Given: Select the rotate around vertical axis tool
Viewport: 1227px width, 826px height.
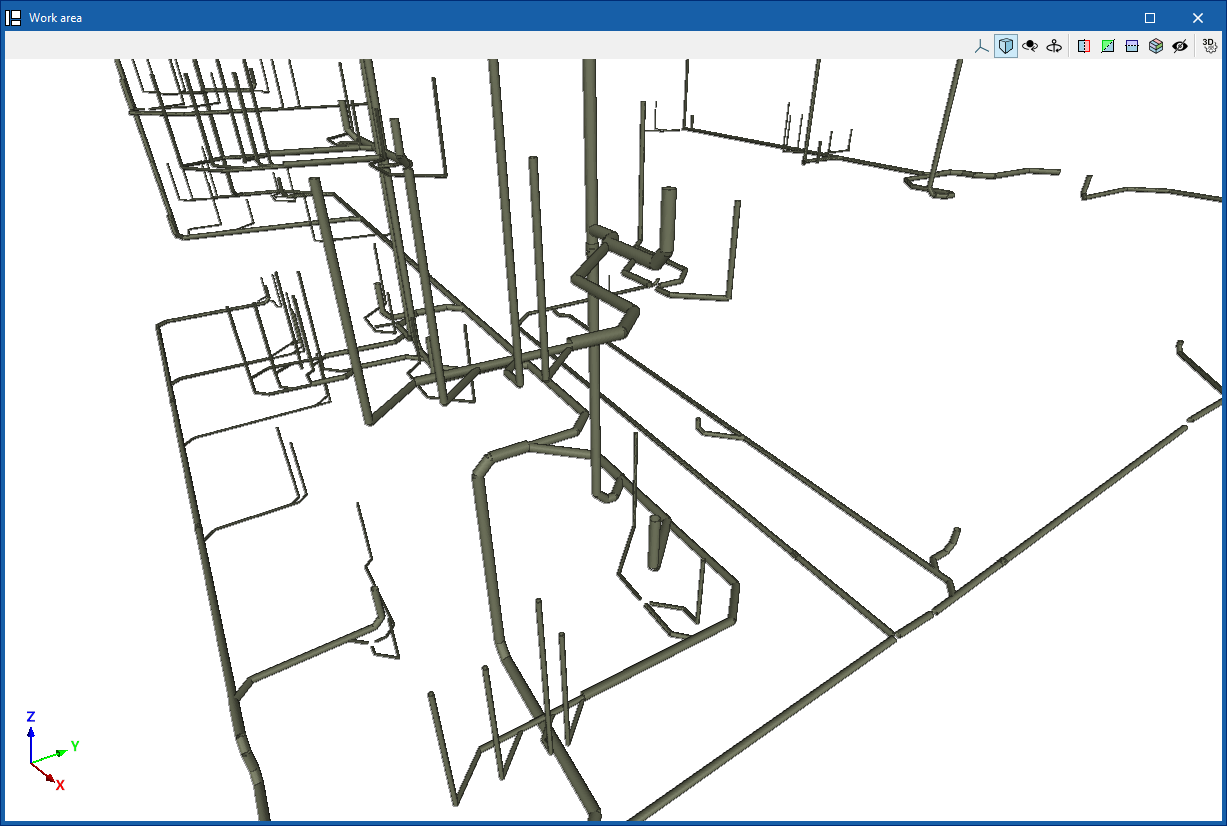Looking at the screenshot, I should point(1054,46).
